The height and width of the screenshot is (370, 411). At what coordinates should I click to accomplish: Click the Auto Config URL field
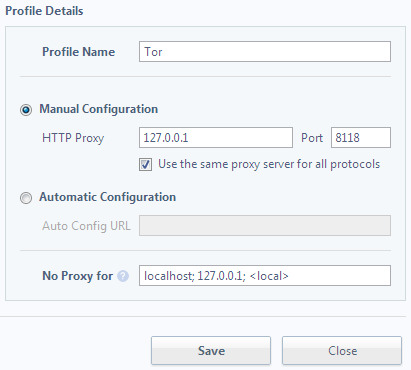(265, 226)
